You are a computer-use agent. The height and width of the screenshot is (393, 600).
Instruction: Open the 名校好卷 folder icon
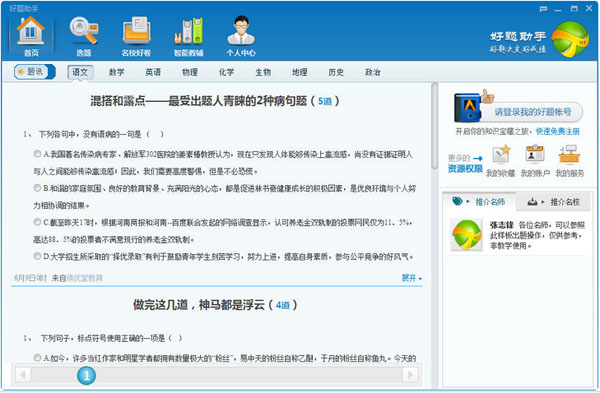[x=136, y=31]
